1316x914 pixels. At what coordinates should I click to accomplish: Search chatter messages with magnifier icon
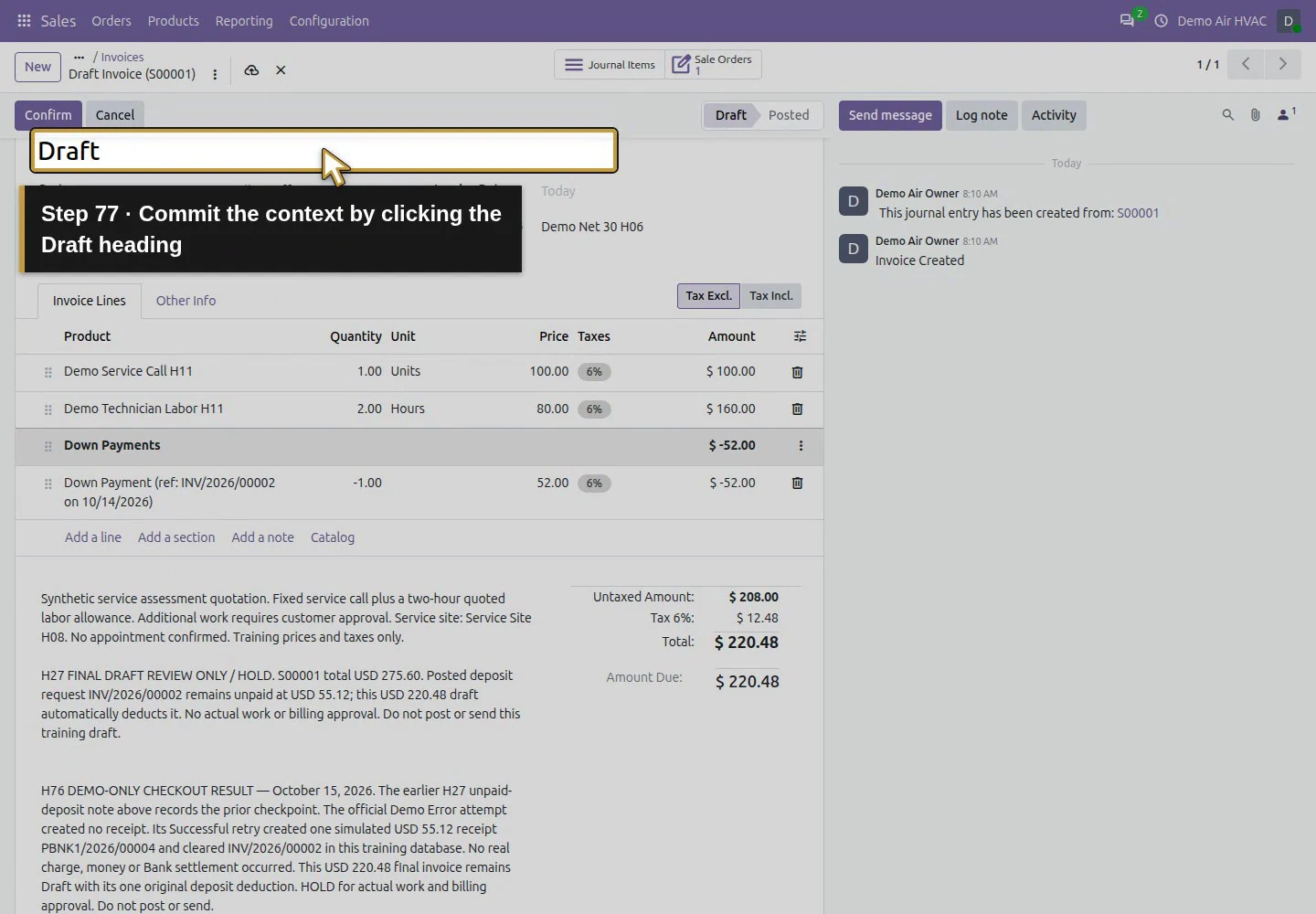pos(1228,115)
